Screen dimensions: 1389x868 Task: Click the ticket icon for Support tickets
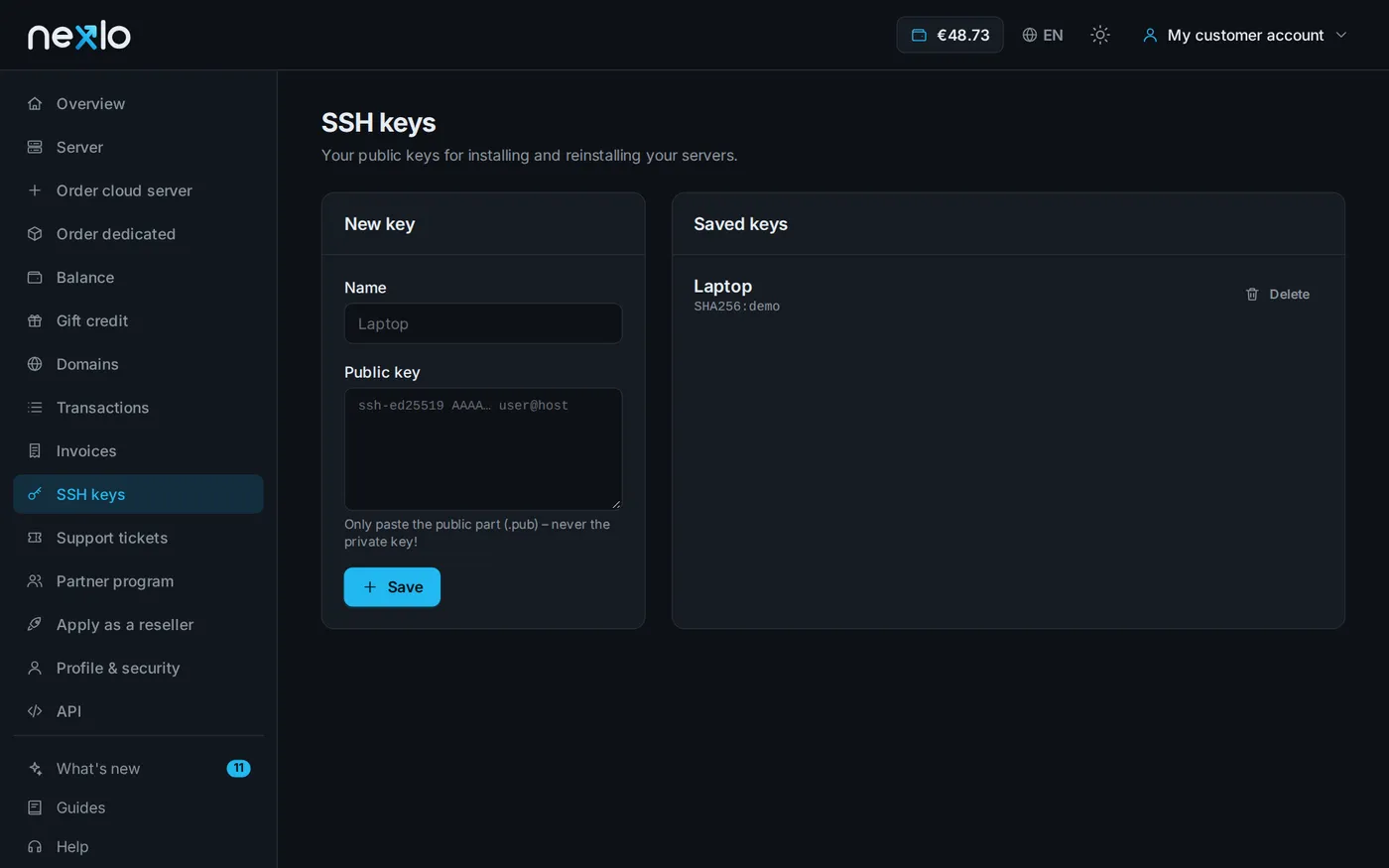[x=35, y=538]
